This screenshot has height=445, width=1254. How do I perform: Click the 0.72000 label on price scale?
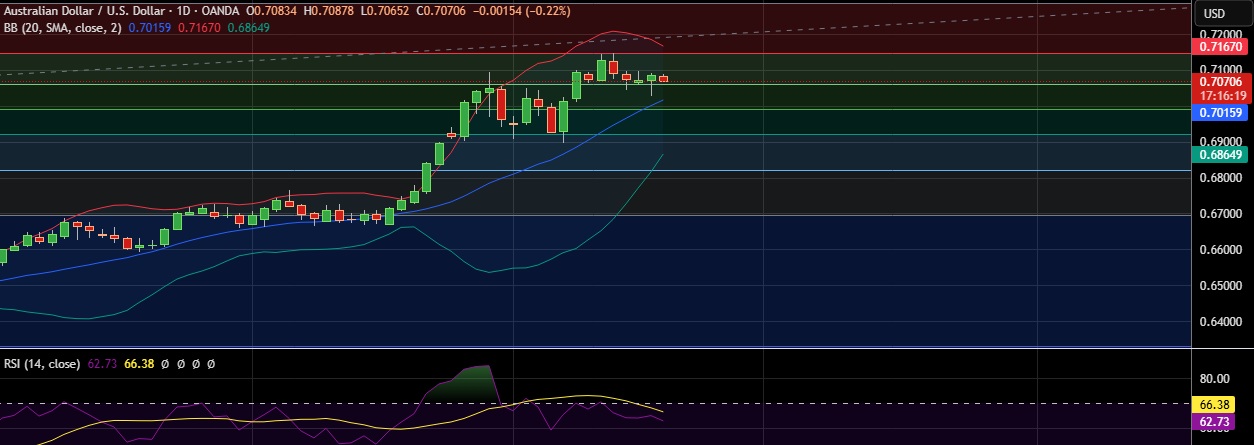(x=1219, y=33)
